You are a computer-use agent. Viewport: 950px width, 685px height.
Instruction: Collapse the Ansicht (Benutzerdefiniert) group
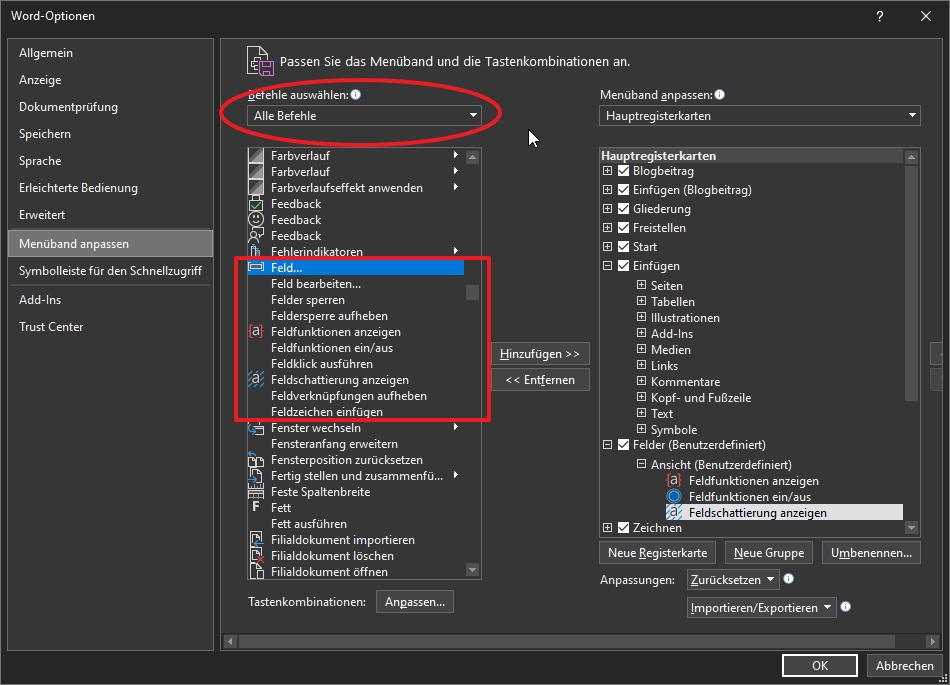tap(642, 464)
